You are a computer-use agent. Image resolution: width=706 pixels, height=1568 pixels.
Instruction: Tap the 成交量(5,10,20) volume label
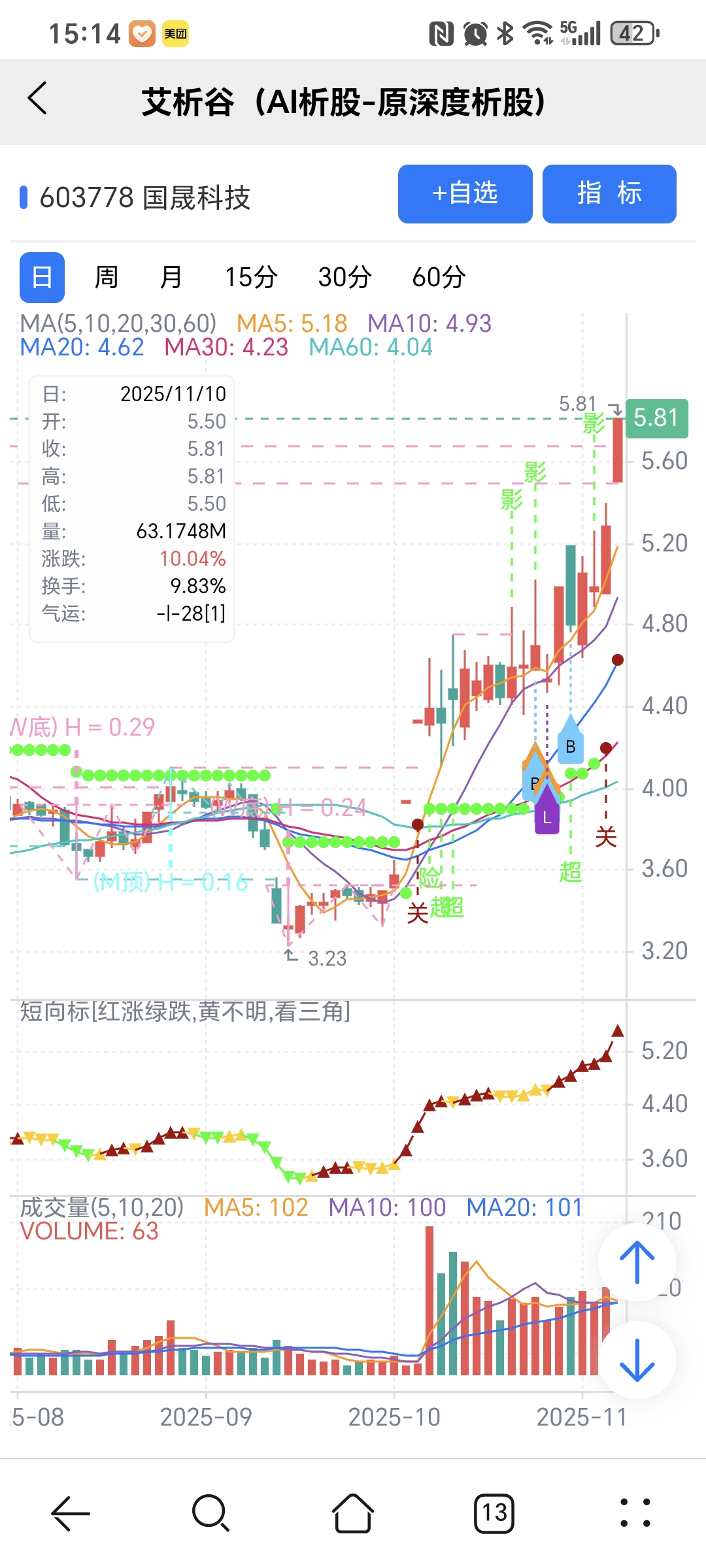102,1207
